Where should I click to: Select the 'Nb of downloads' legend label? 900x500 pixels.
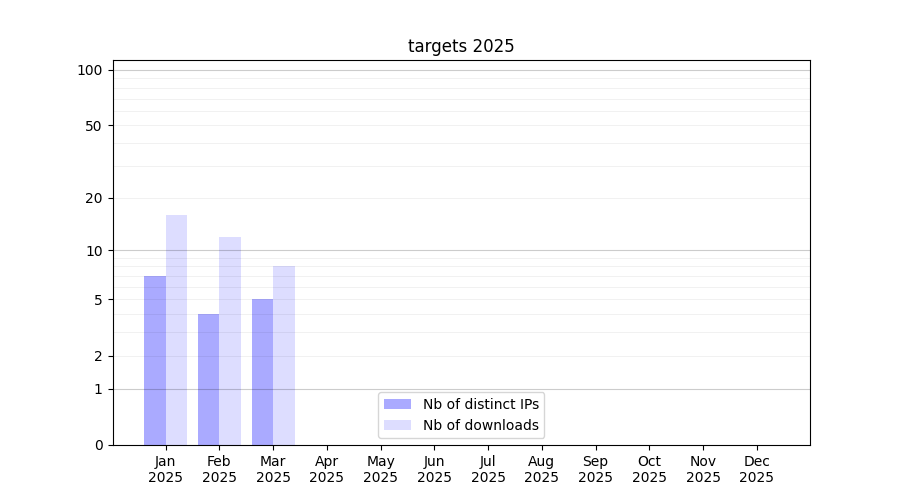pyautogui.click(x=480, y=425)
